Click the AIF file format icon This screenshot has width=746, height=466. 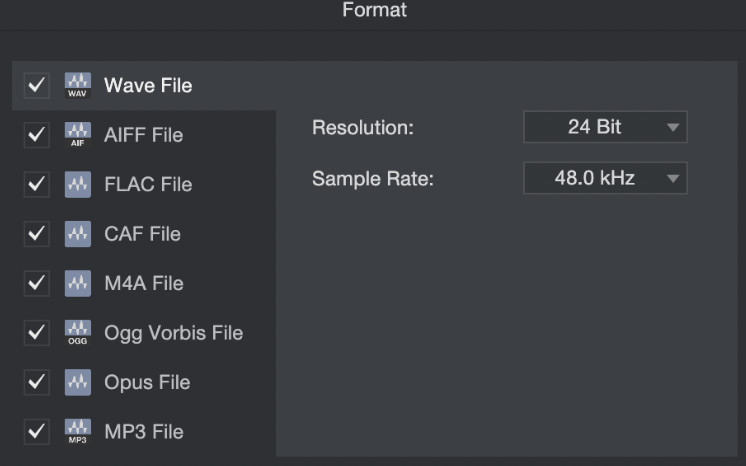tap(78, 135)
